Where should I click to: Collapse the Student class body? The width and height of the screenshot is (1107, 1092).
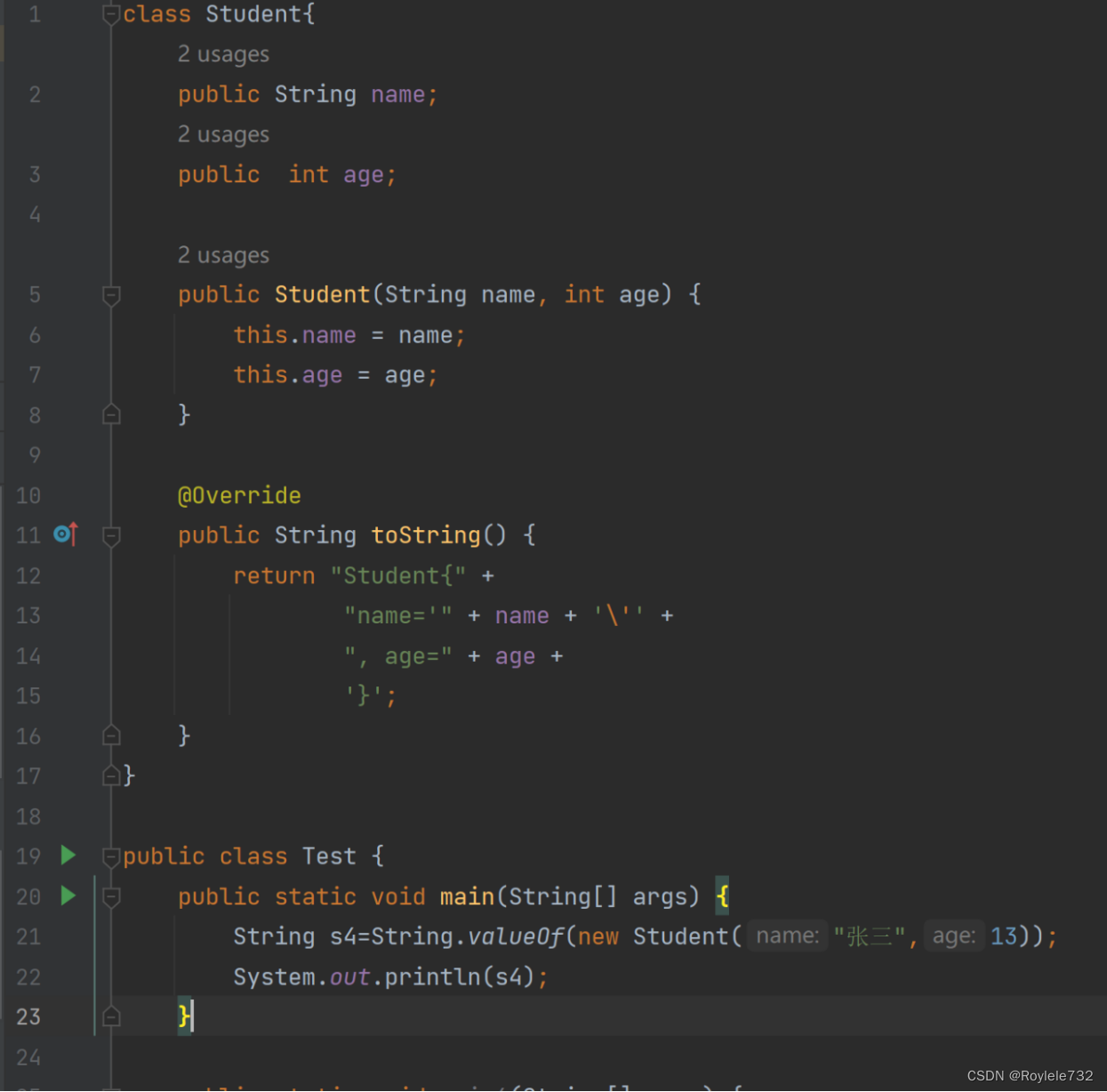(x=109, y=13)
